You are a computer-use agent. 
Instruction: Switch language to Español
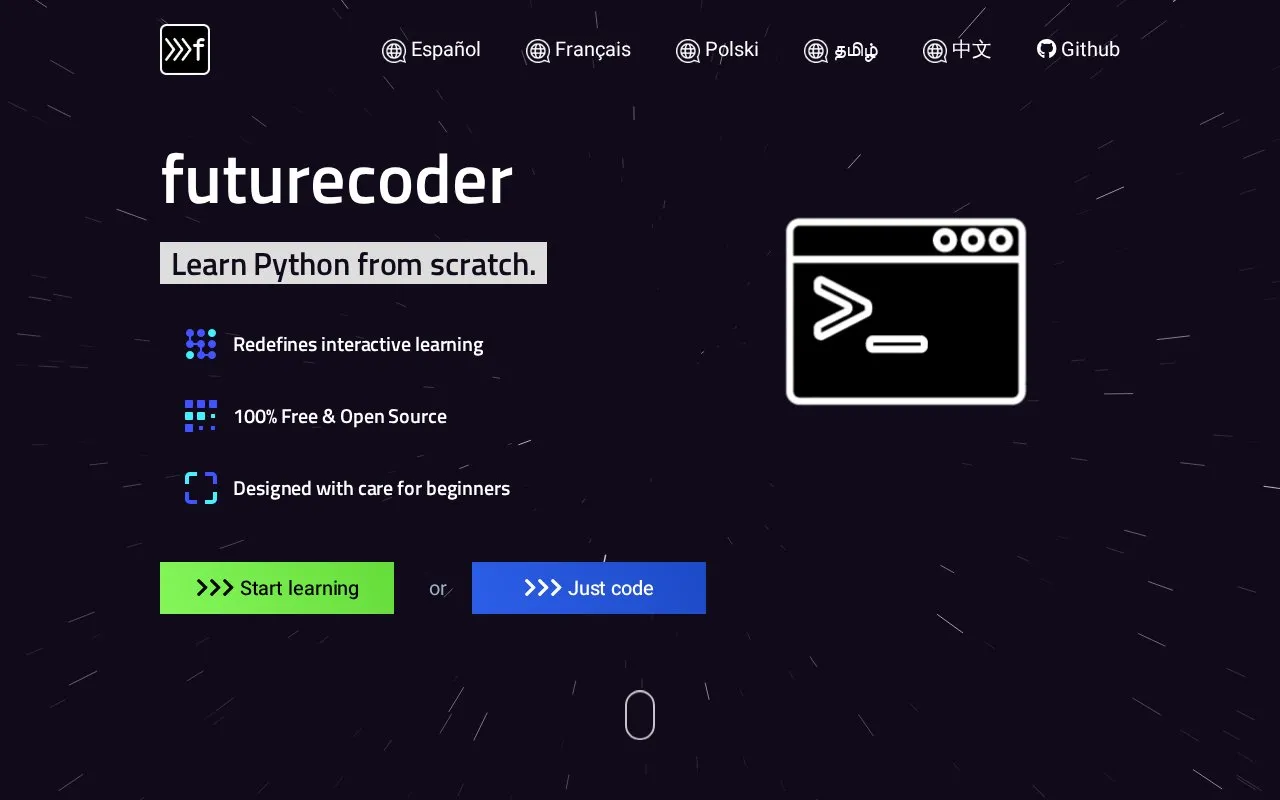point(432,50)
